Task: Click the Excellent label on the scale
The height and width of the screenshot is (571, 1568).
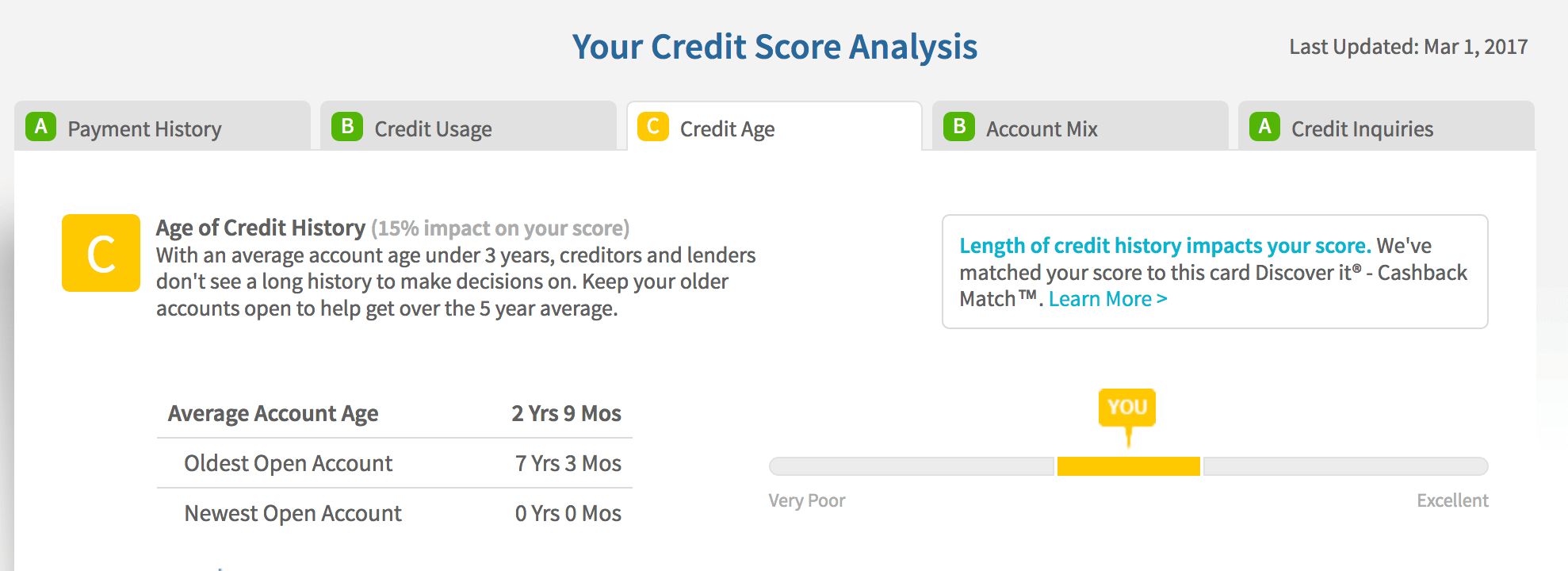Action: click(1452, 500)
